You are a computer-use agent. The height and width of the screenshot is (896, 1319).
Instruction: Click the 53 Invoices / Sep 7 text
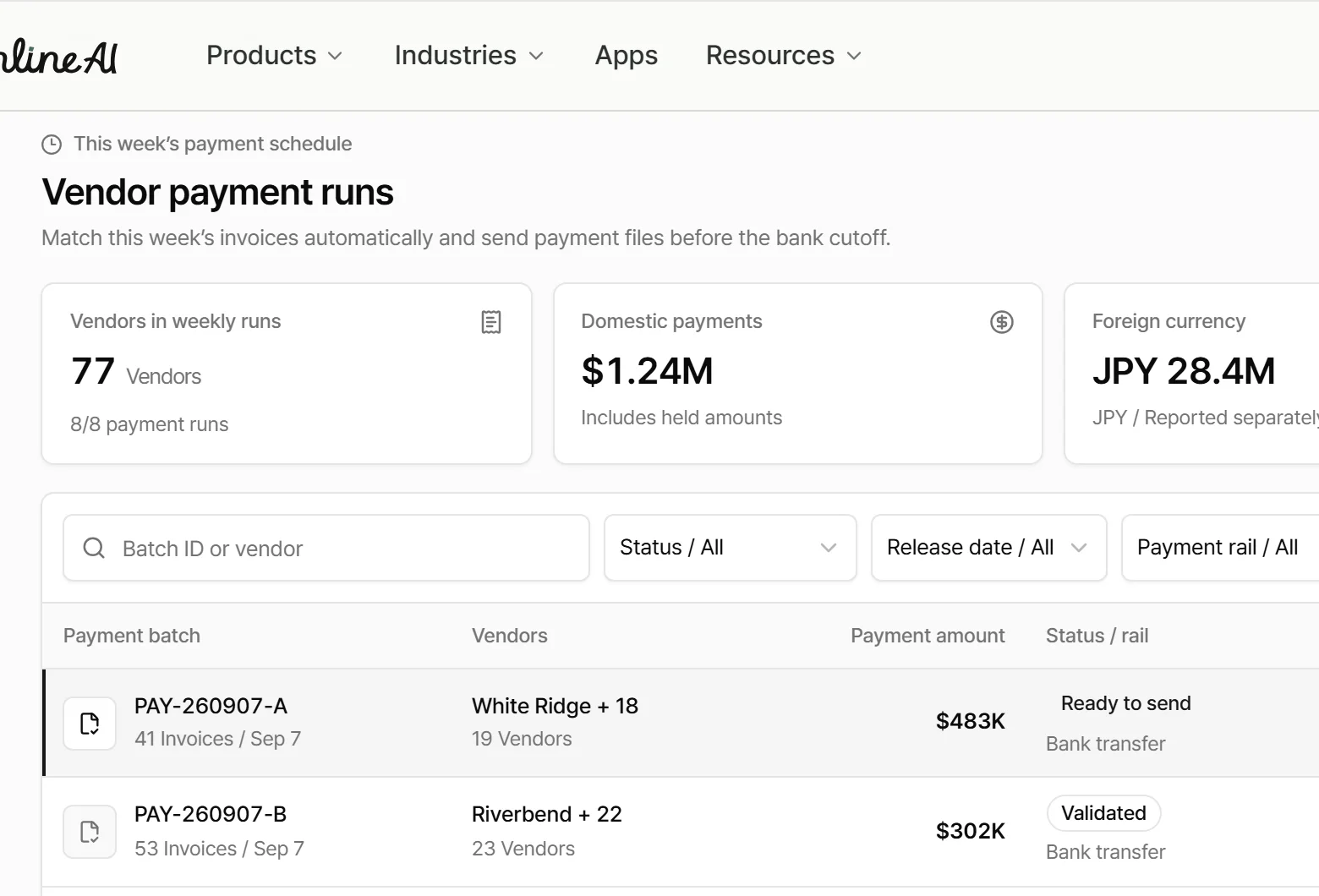[220, 849]
